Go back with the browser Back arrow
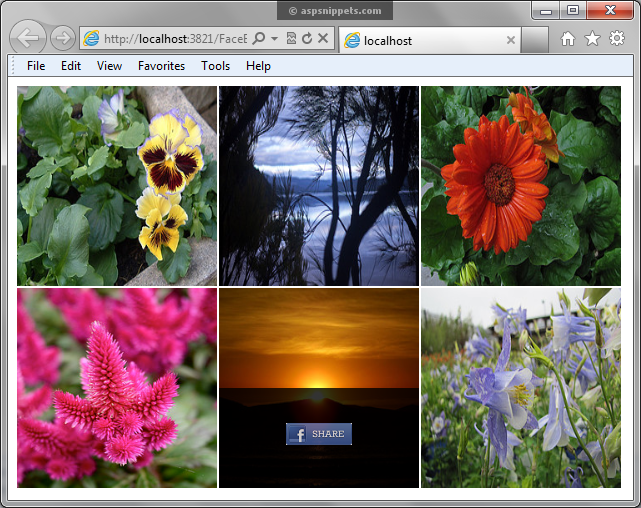This screenshot has width=641, height=508. 28,38
